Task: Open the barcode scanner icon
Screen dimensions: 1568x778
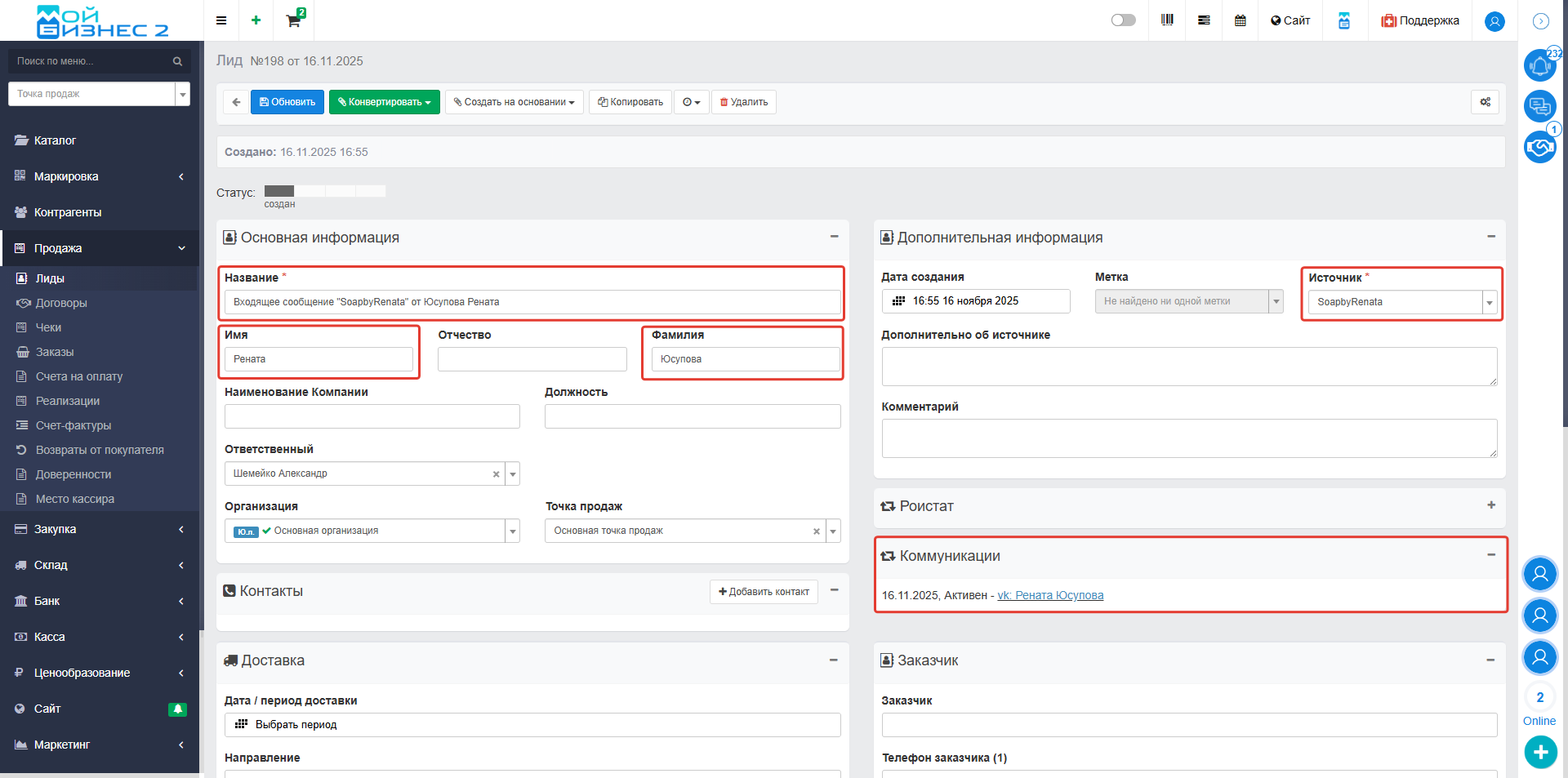Action: 1167,20
